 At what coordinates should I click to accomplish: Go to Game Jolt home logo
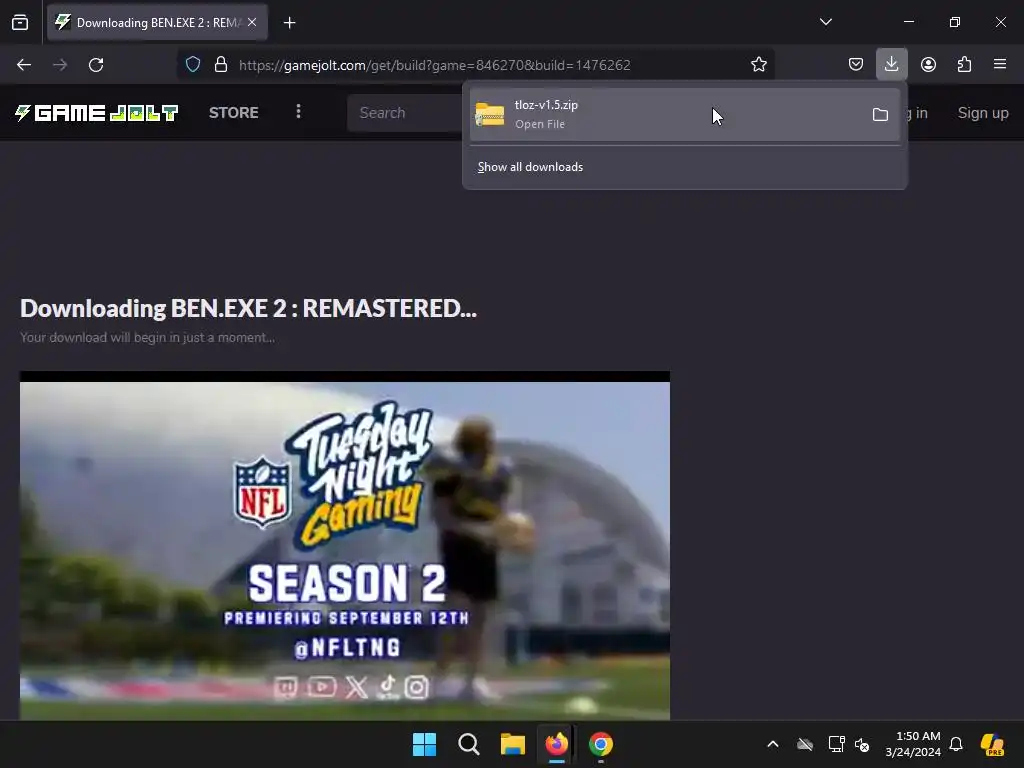(97, 113)
